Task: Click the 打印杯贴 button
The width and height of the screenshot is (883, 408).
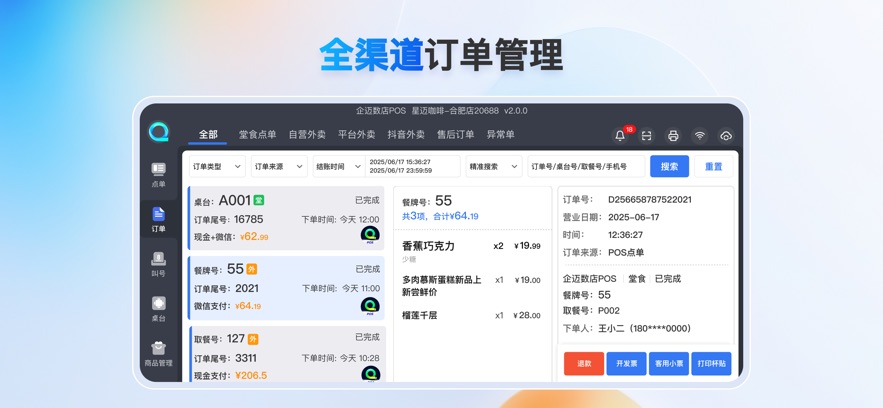Action: coord(711,364)
